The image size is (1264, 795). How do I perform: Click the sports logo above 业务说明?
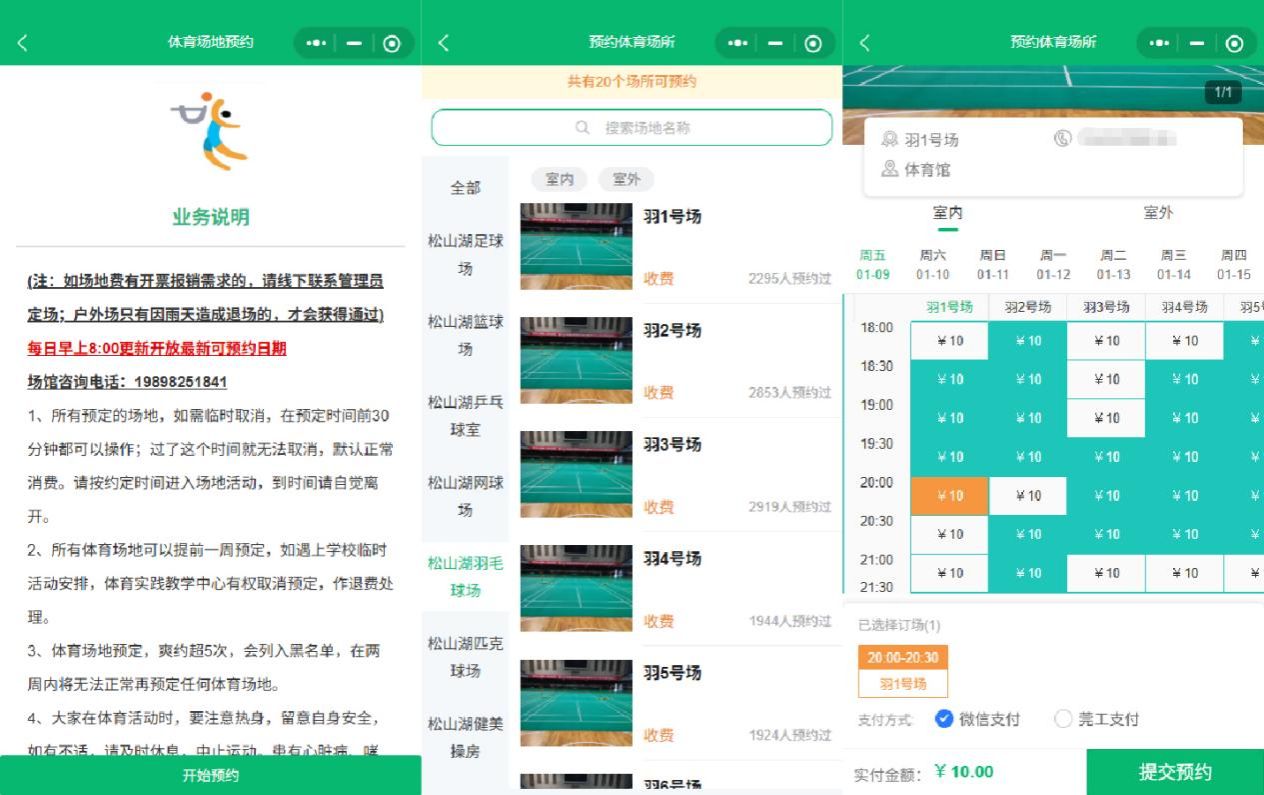click(x=210, y=130)
